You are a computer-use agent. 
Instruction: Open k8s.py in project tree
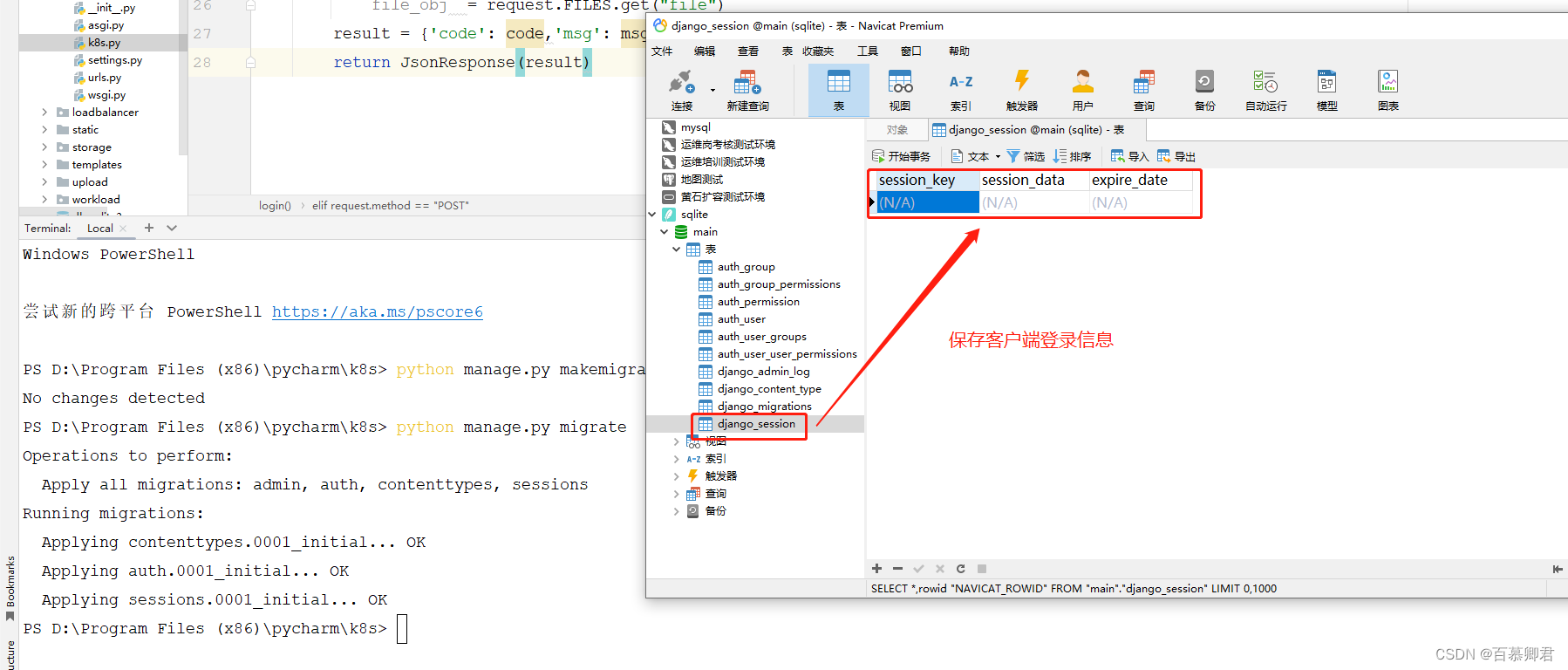pyautogui.click(x=104, y=43)
